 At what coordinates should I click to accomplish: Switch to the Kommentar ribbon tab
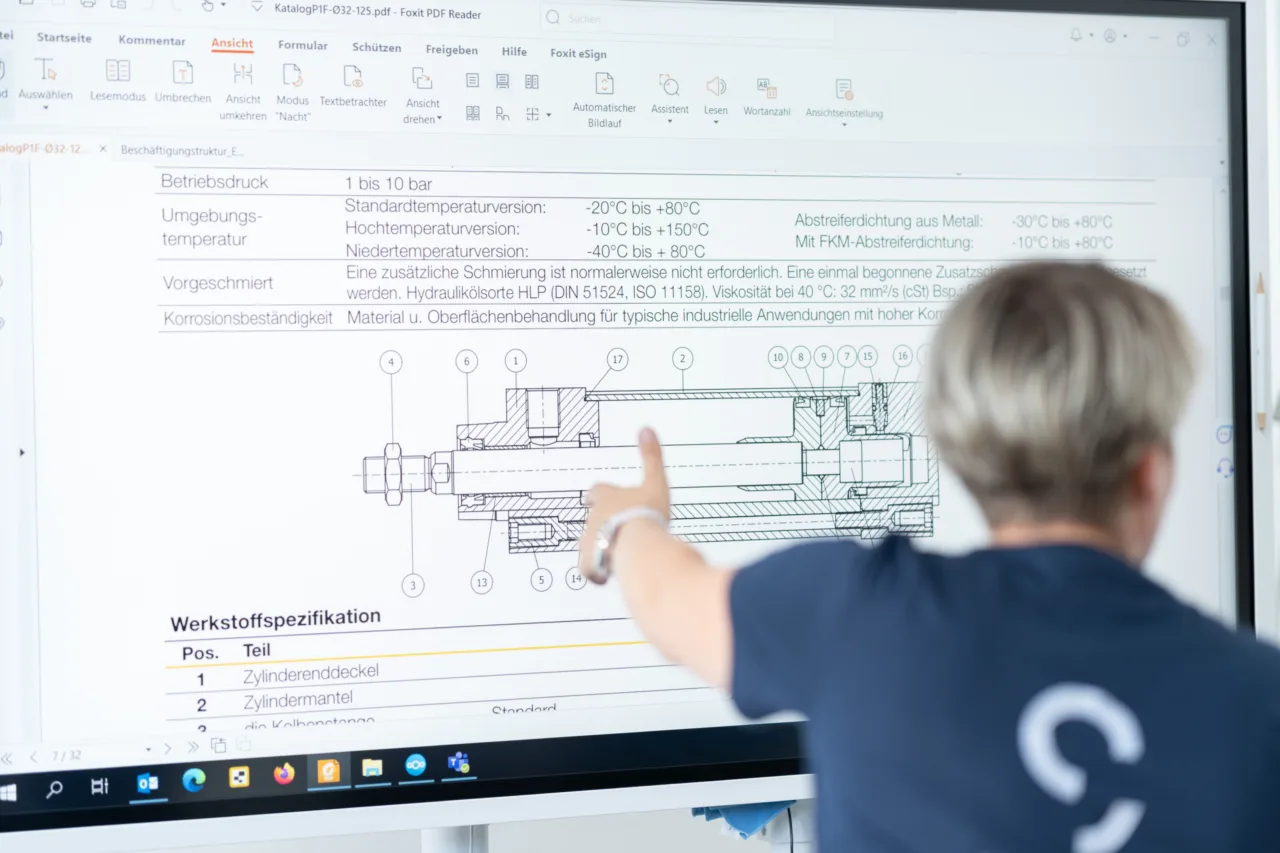(x=152, y=41)
